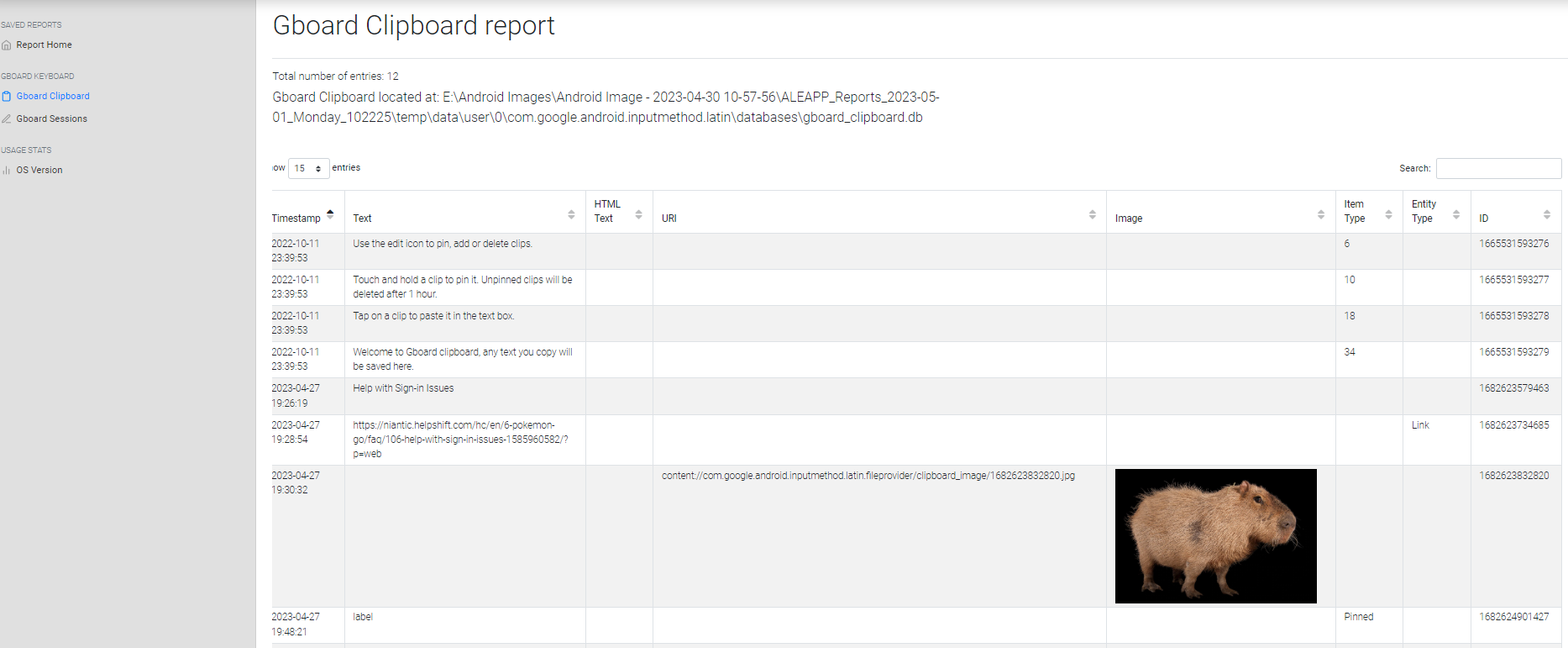Open Gboard Sessions report
The height and width of the screenshot is (648, 1568).
coord(51,119)
